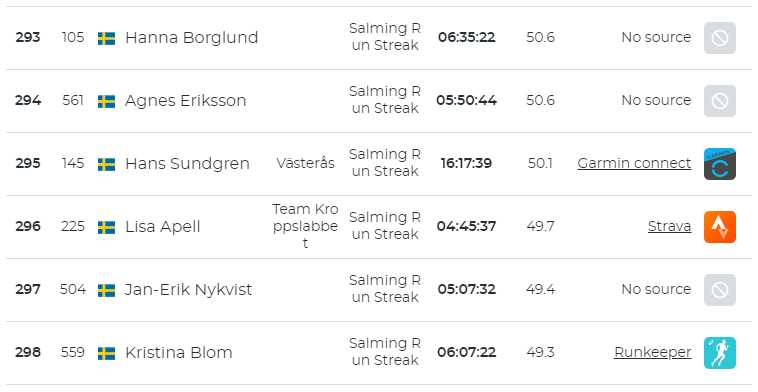Click the Team Kroppslabbet team label
Screen dimensions: 758x392
click(305, 226)
